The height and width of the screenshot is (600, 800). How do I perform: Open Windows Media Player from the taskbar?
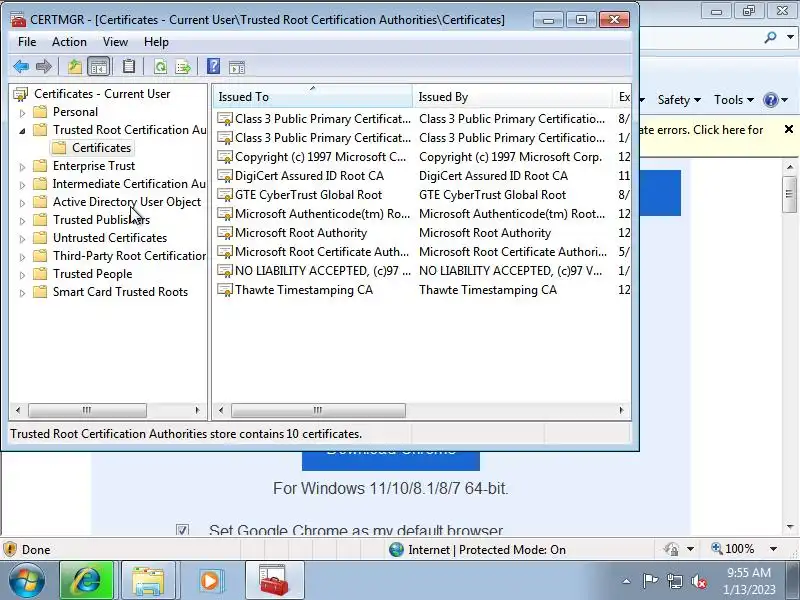pyautogui.click(x=210, y=580)
